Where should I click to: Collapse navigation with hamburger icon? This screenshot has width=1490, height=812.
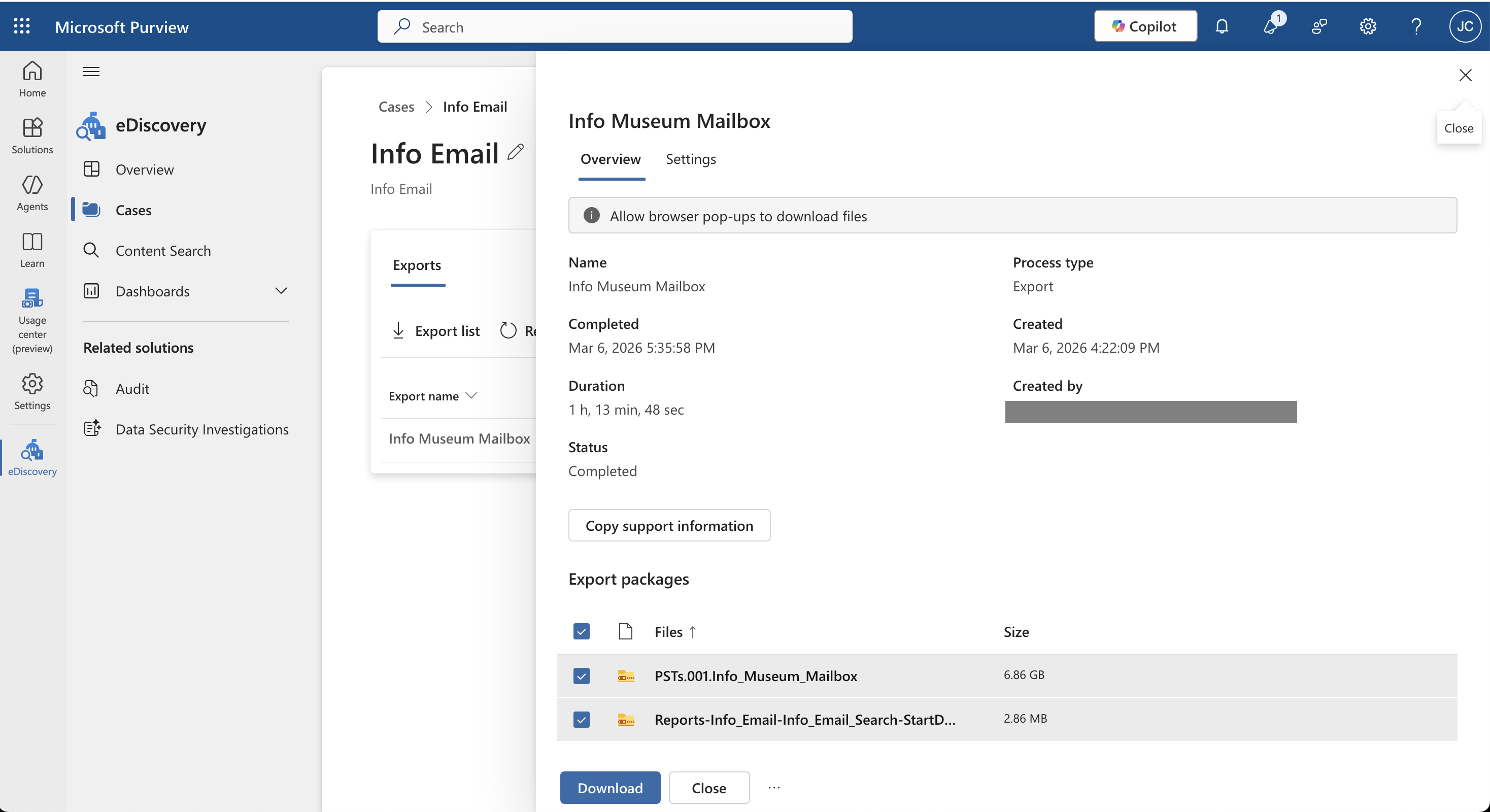click(91, 72)
